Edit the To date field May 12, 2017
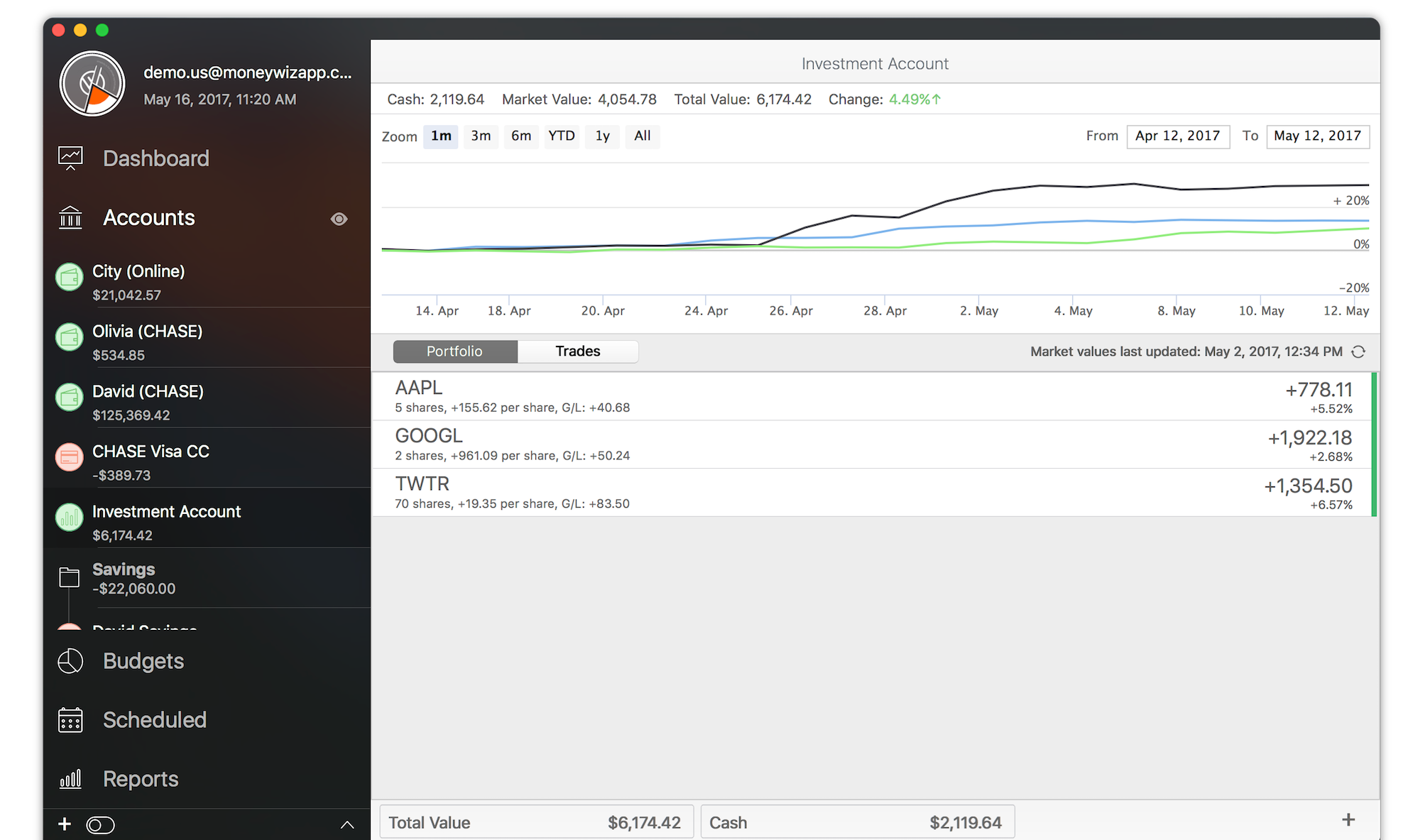 pyautogui.click(x=1318, y=136)
